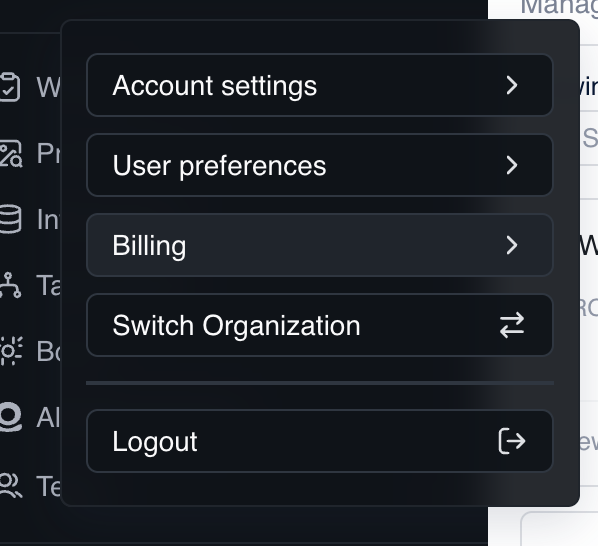Click the partially visible 'Manag' heading text
This screenshot has width=598, height=546.
559,8
